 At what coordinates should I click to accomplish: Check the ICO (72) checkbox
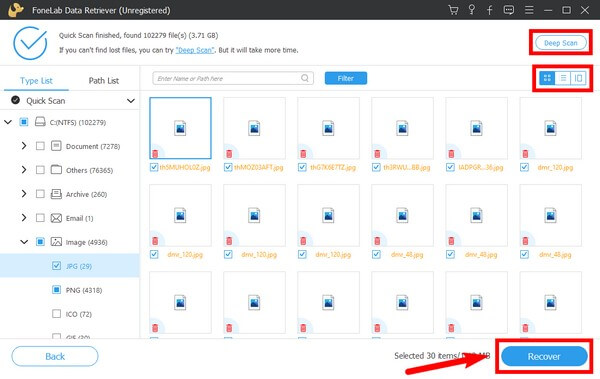click(x=56, y=314)
